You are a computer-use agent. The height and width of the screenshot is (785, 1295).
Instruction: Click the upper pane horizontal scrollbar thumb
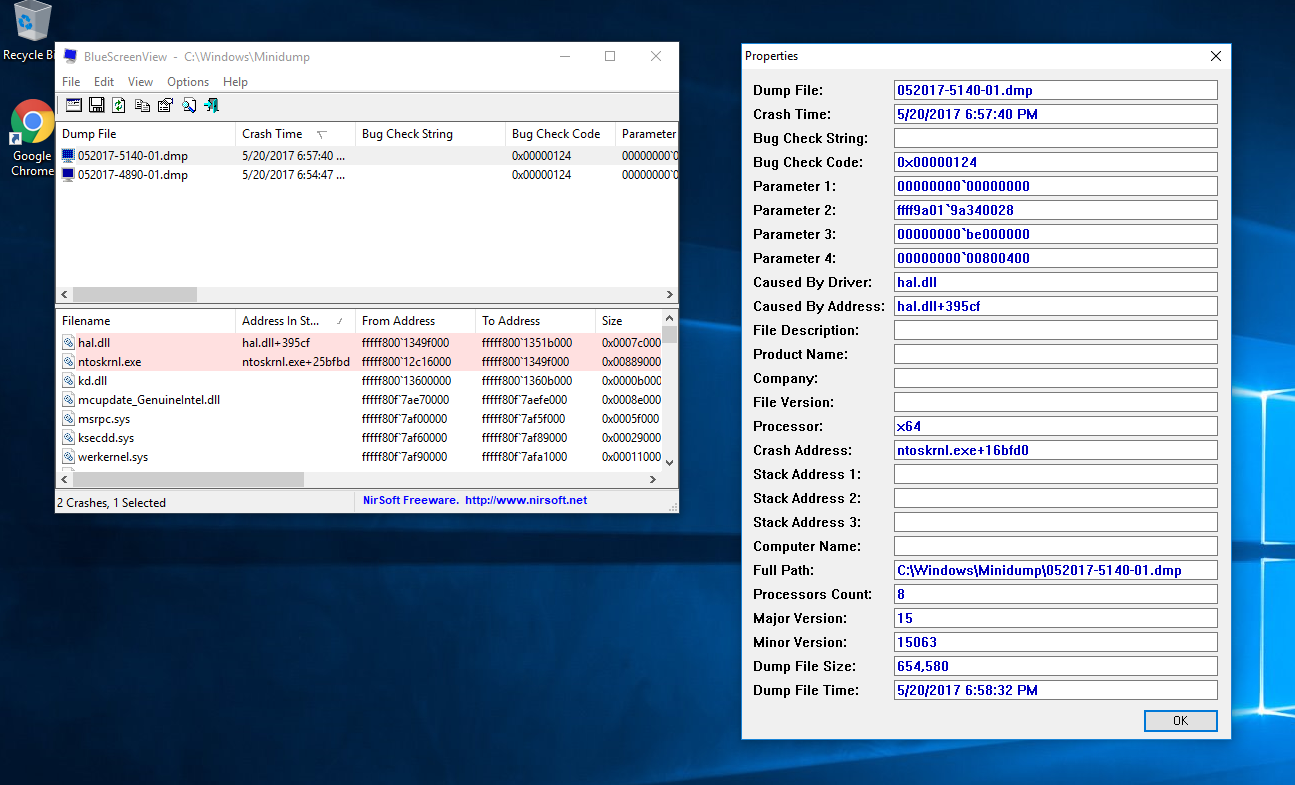coord(135,295)
